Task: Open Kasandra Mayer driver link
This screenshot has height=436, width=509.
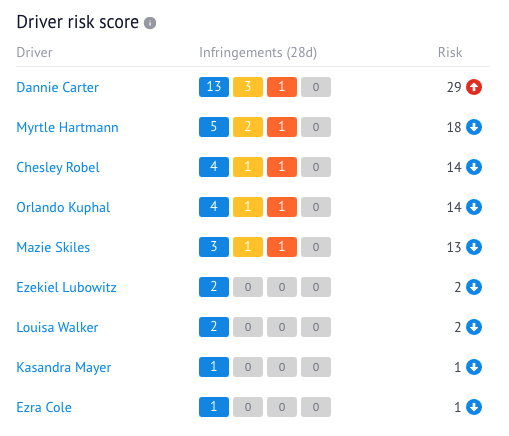Action: (64, 367)
